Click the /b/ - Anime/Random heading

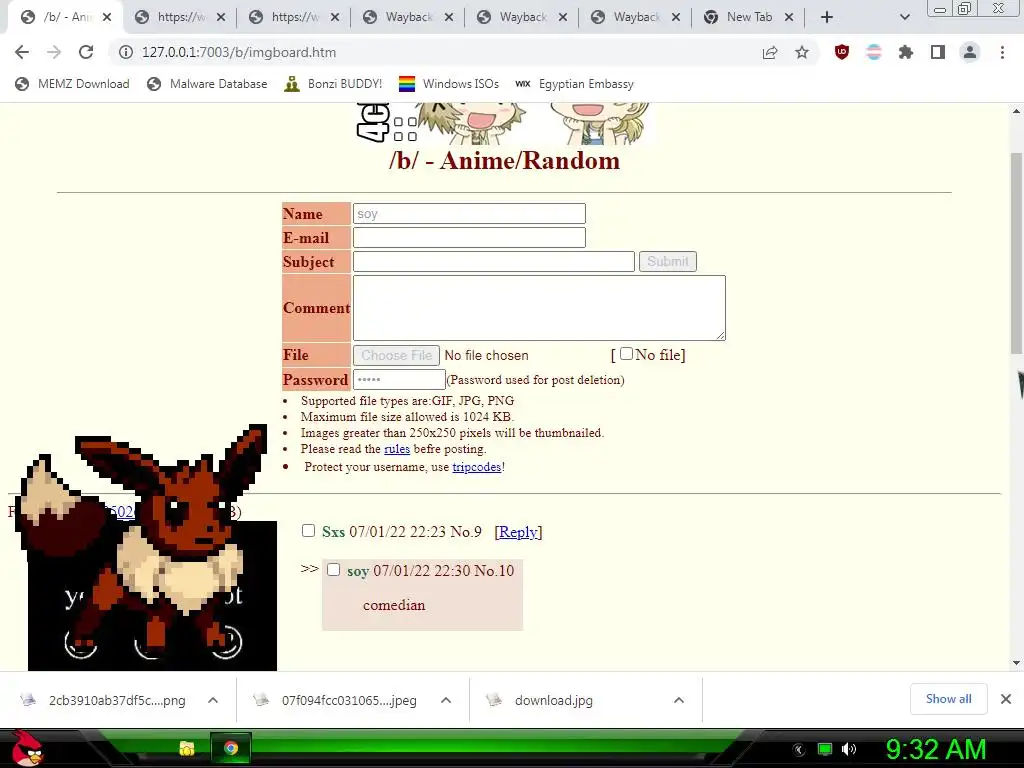point(504,161)
